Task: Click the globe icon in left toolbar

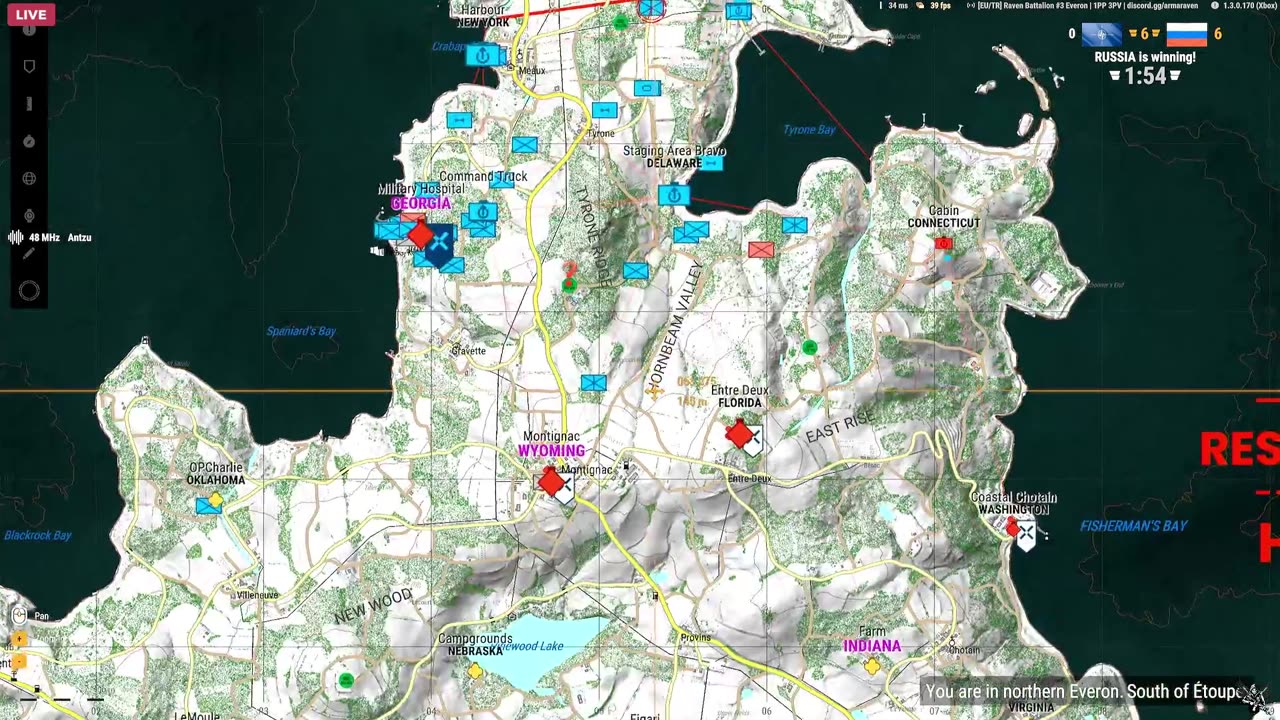Action: 29,179
